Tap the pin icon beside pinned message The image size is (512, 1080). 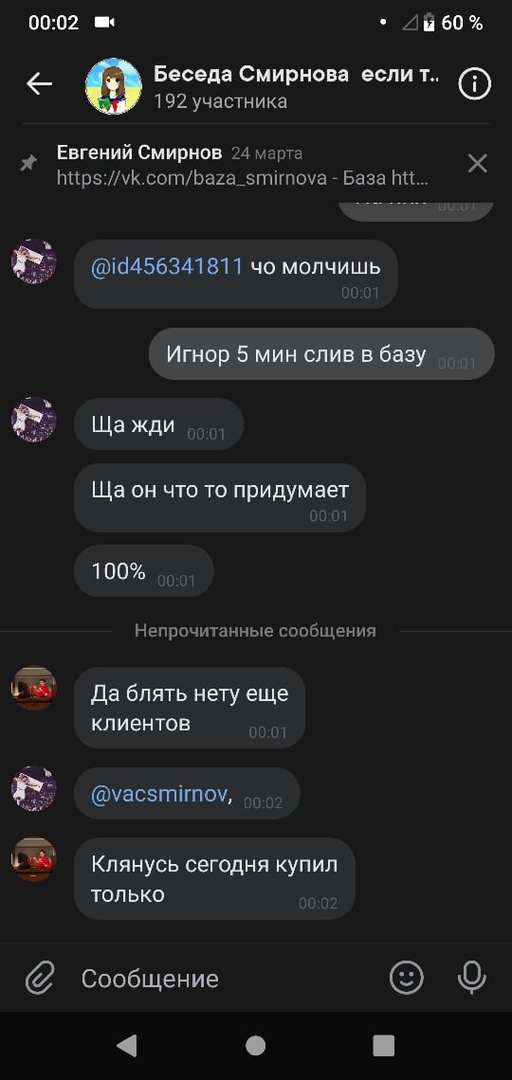29,163
